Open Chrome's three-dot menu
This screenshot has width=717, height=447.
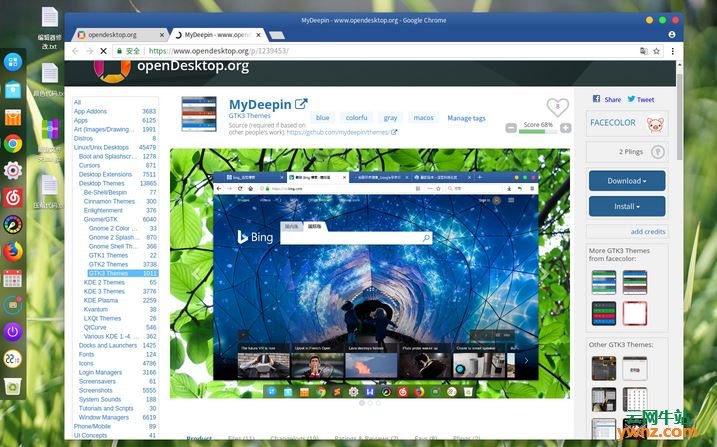pyautogui.click(x=673, y=51)
